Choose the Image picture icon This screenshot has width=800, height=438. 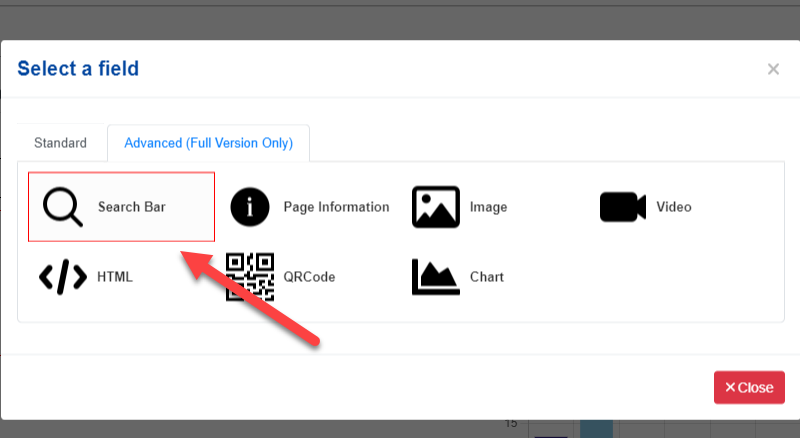pyautogui.click(x=436, y=207)
